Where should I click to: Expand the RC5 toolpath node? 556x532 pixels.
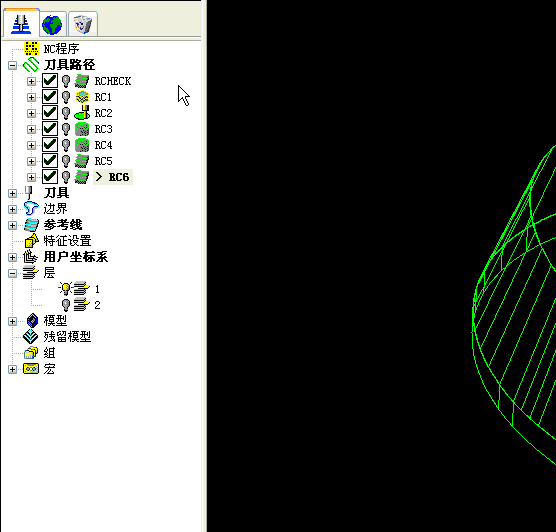pos(32,161)
